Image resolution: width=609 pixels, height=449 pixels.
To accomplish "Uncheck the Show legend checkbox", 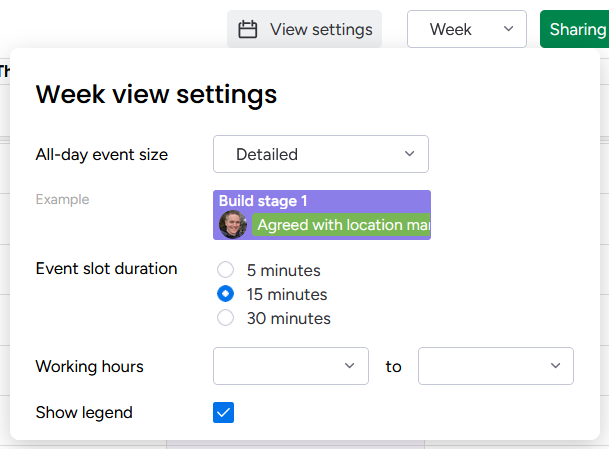I will 224,412.
